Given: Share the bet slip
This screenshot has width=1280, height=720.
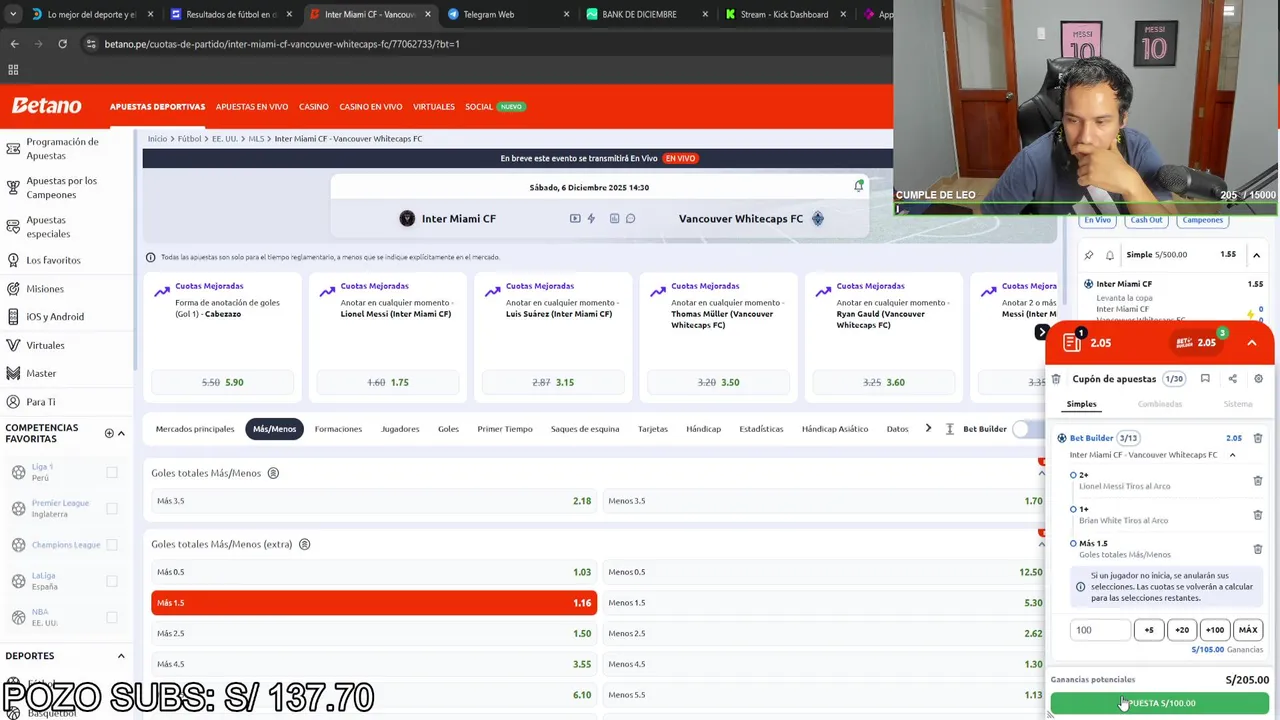Looking at the screenshot, I should point(1232,379).
